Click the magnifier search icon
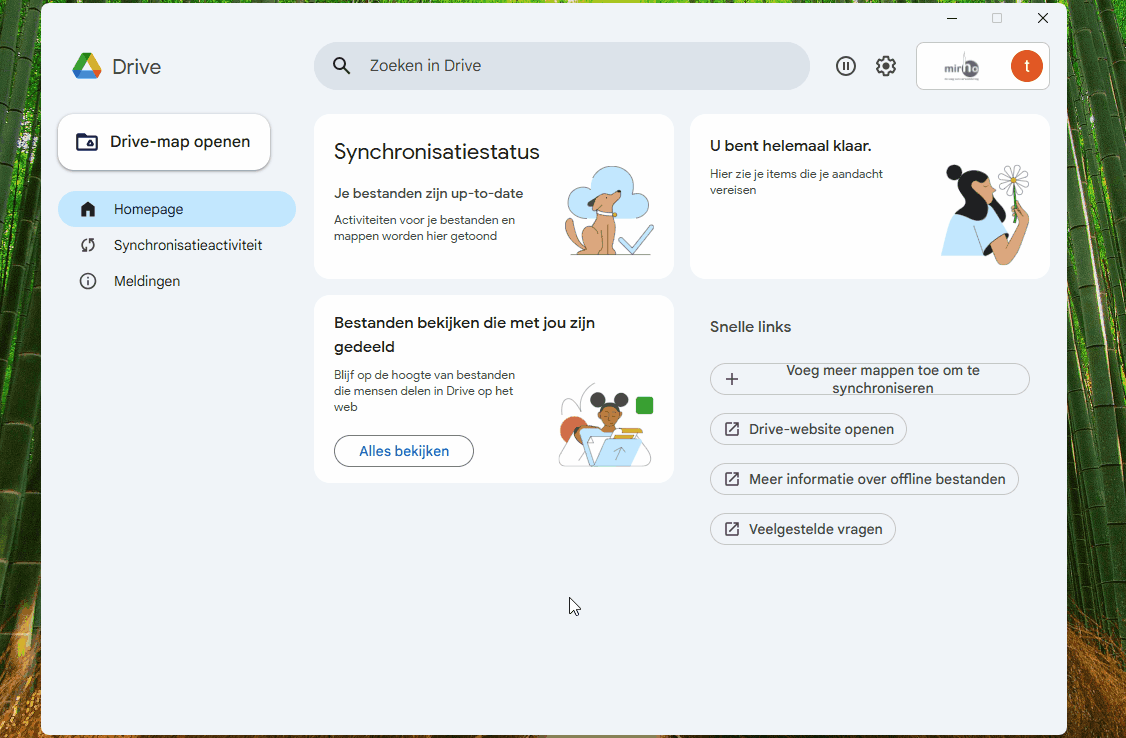The height and width of the screenshot is (738, 1126). [x=342, y=66]
